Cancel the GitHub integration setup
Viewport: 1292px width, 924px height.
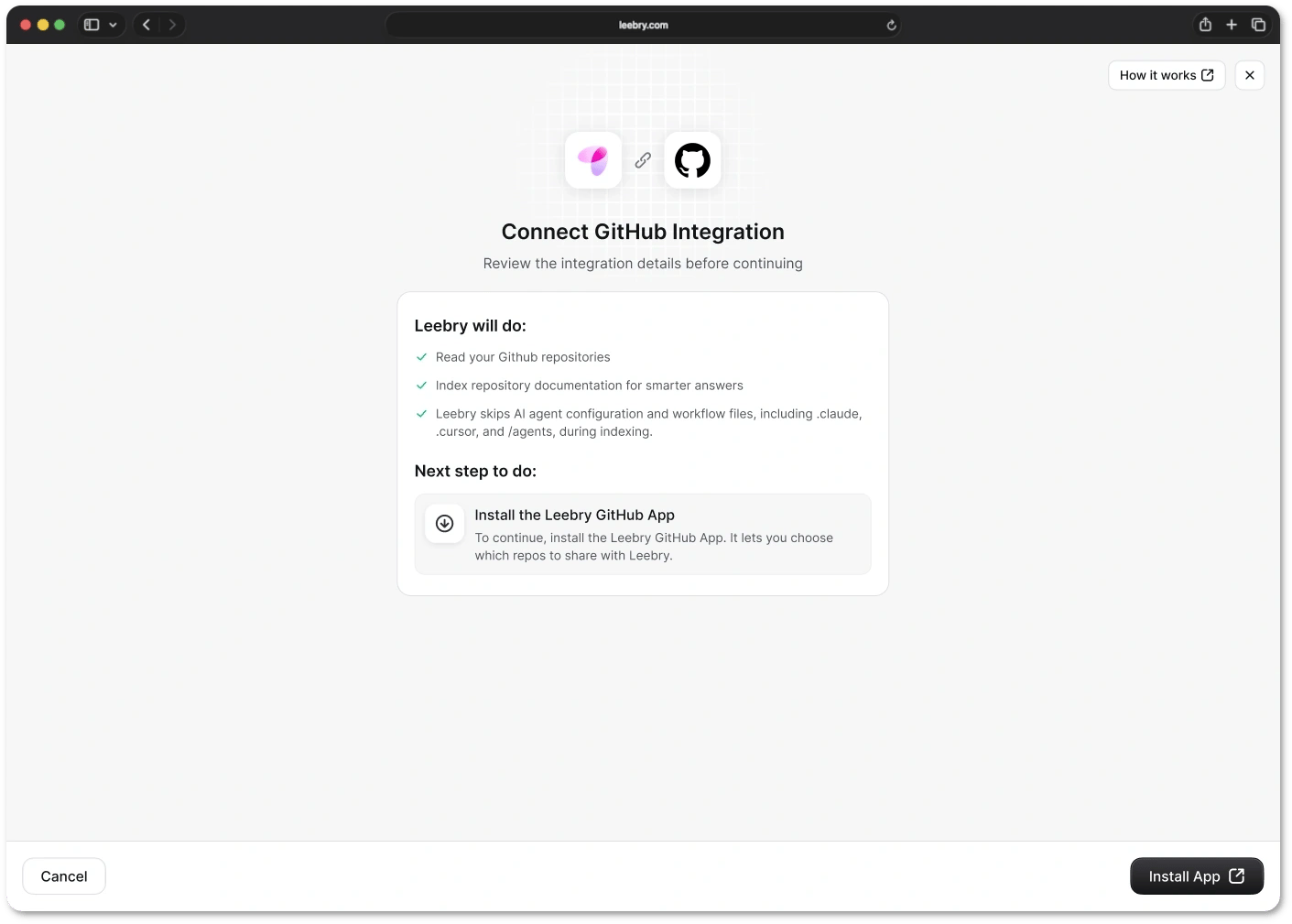coord(64,876)
